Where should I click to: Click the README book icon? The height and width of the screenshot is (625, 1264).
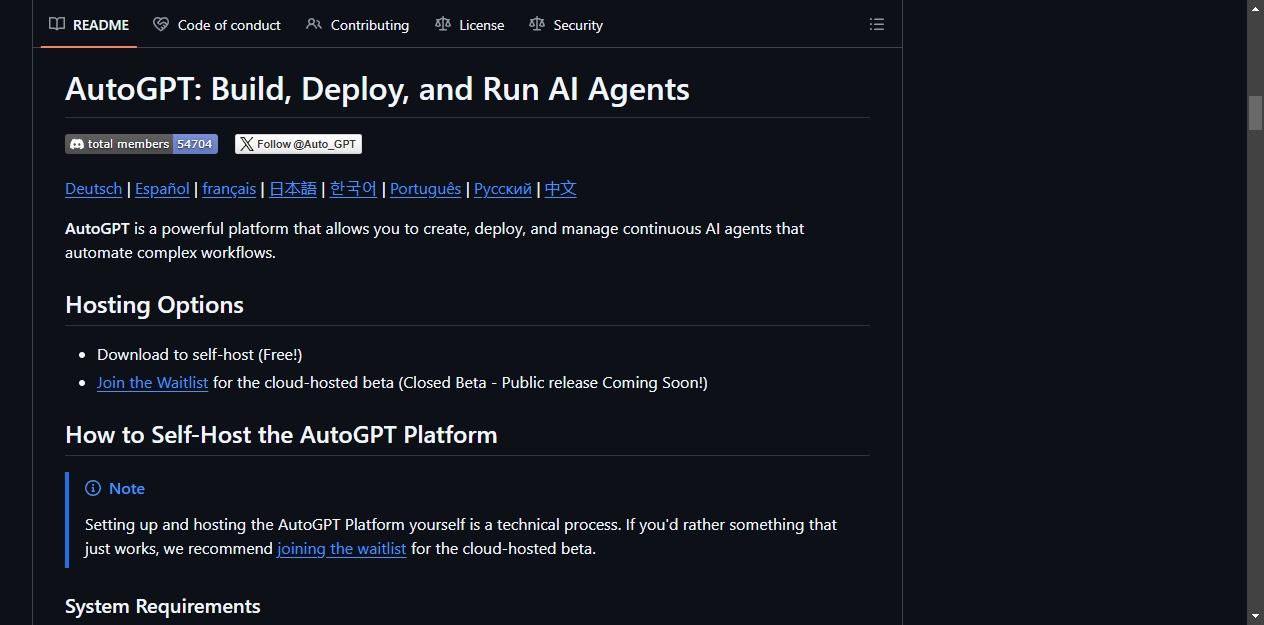[57, 25]
